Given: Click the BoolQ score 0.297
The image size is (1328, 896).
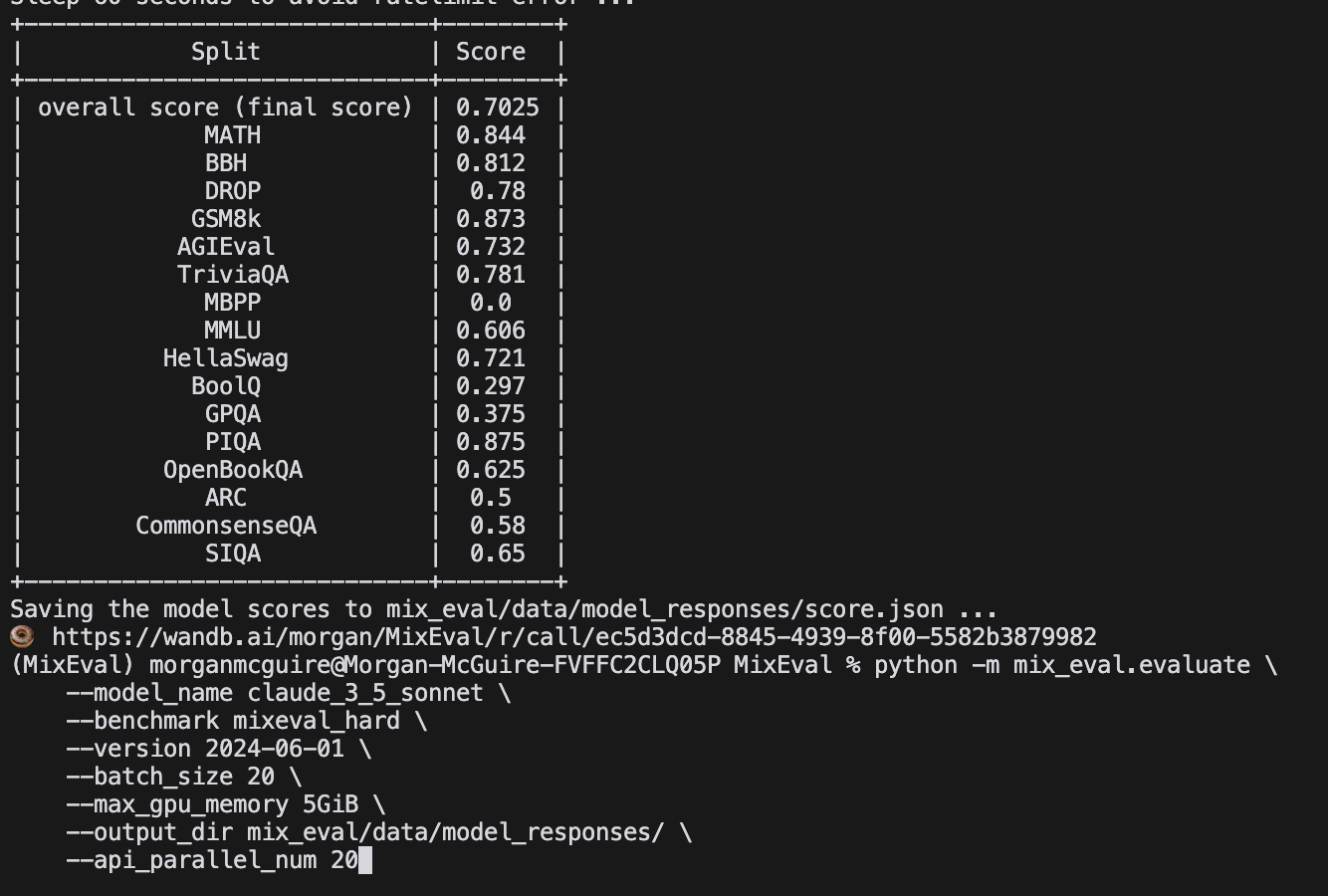Looking at the screenshot, I should coord(490,386).
